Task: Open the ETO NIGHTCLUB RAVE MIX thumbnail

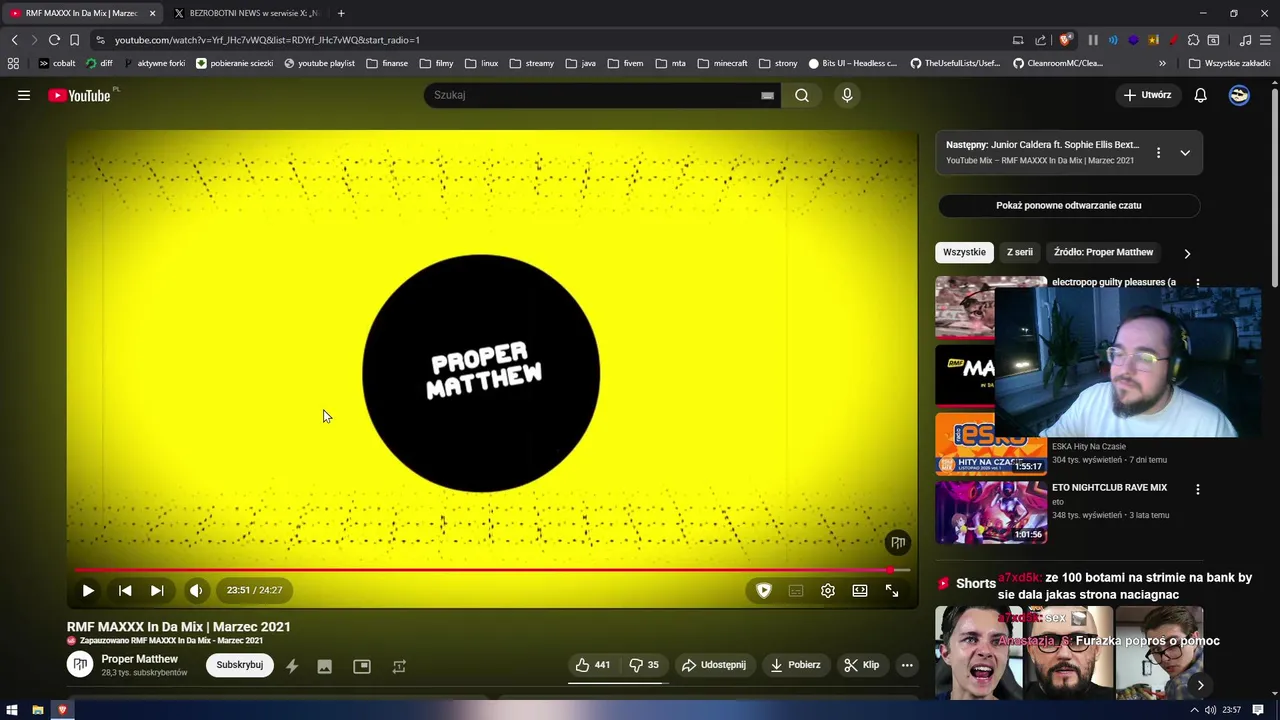Action: click(x=991, y=512)
